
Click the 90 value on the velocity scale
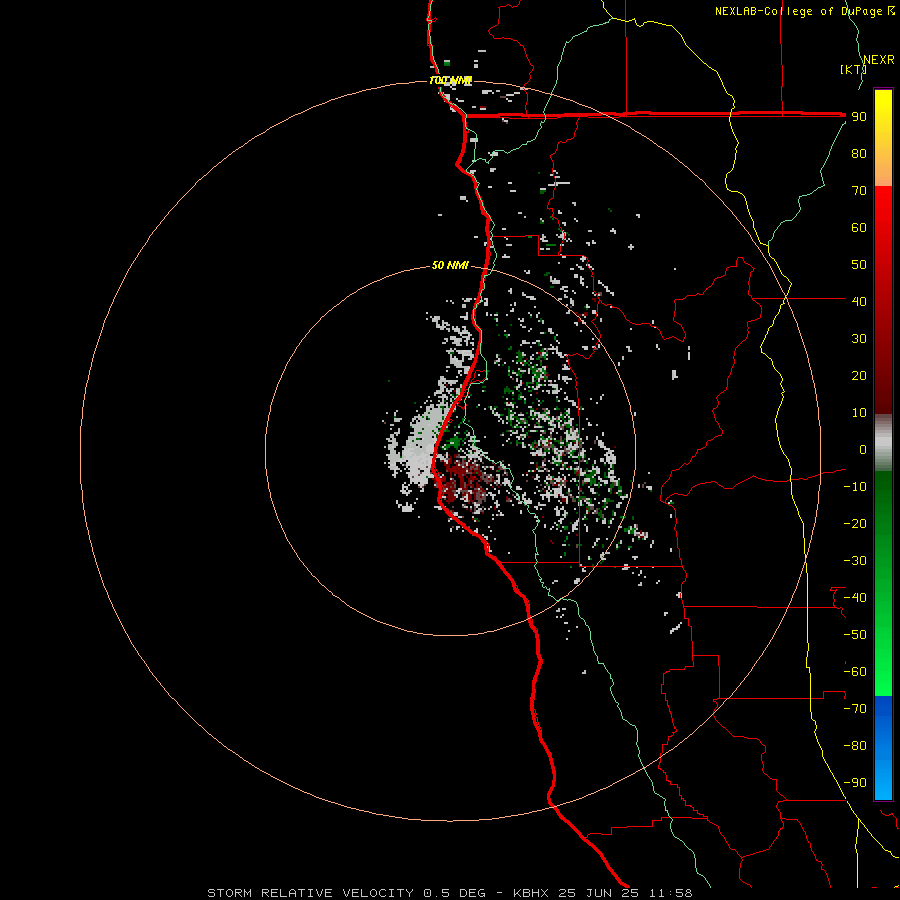[x=859, y=117]
